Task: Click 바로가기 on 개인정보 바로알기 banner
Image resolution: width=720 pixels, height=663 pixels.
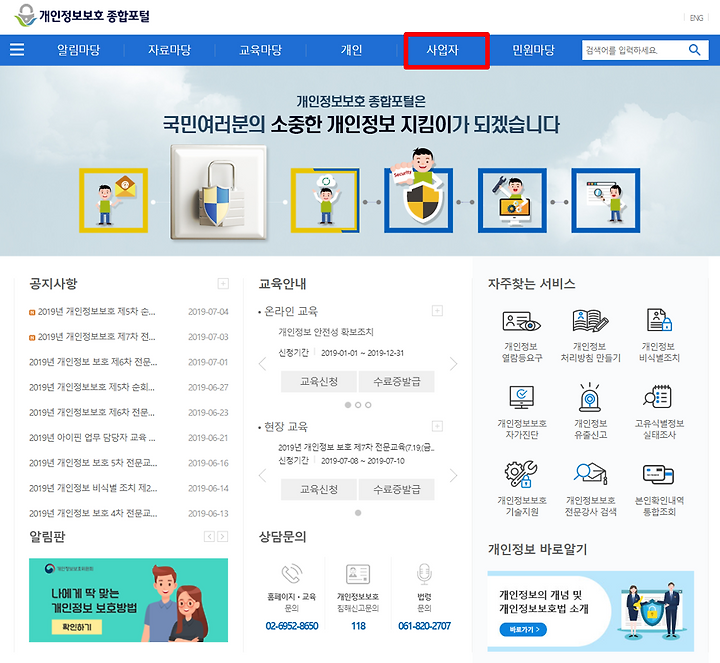Action: (x=523, y=629)
